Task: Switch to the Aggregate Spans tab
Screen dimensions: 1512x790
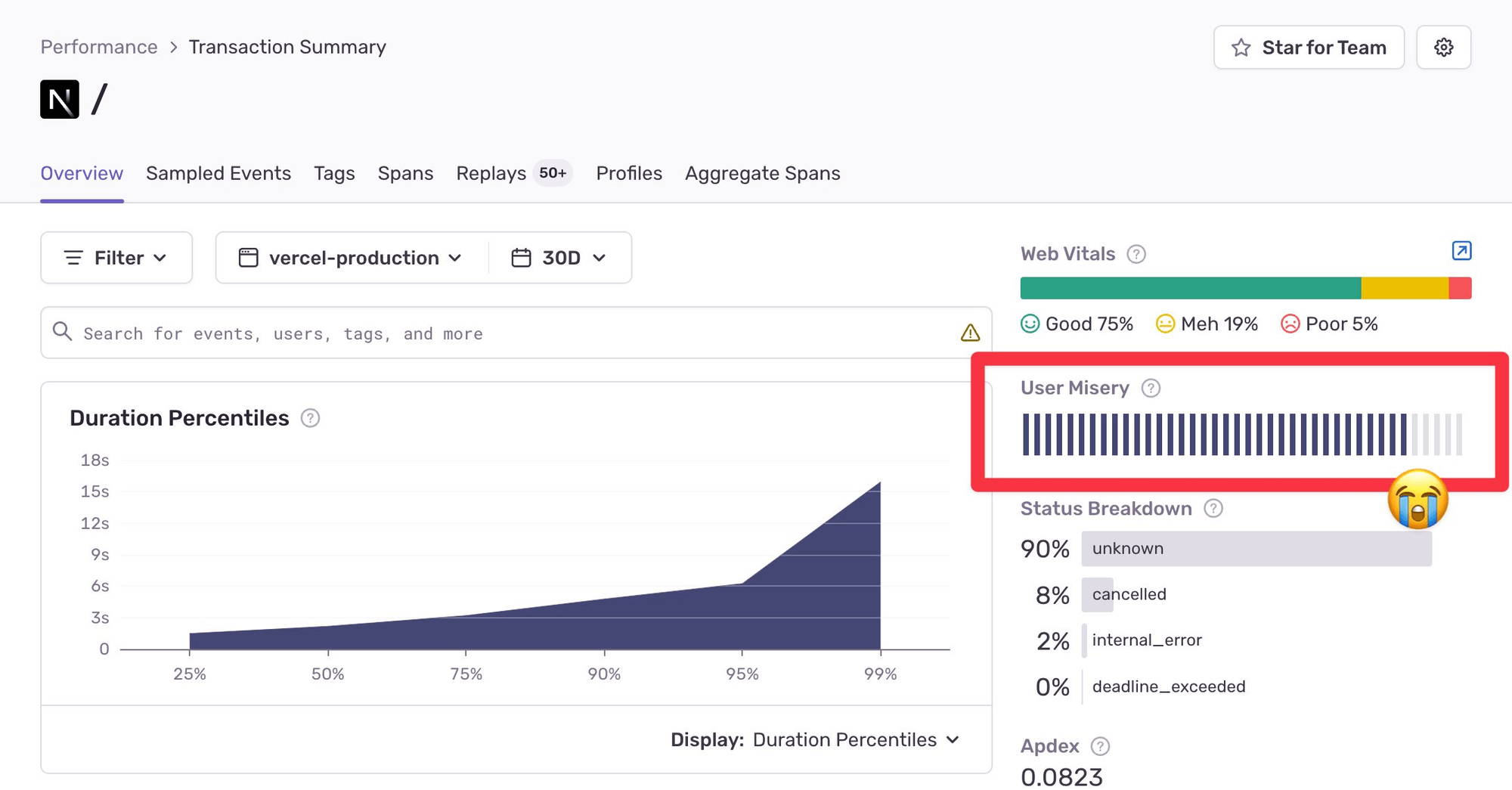Action: coord(762,174)
